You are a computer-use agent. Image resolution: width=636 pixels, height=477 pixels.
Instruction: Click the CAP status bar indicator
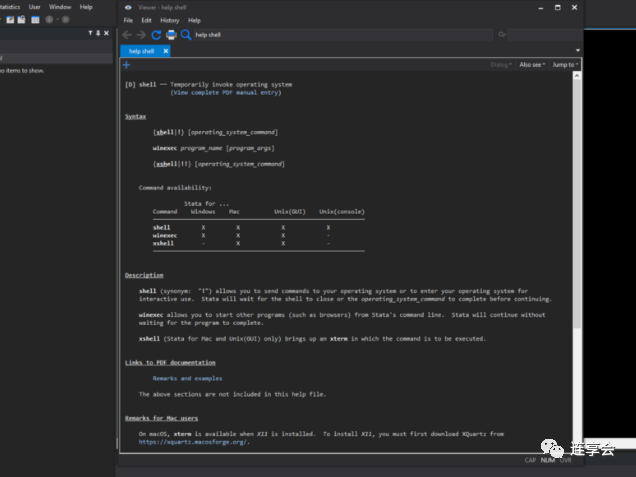(x=530, y=460)
